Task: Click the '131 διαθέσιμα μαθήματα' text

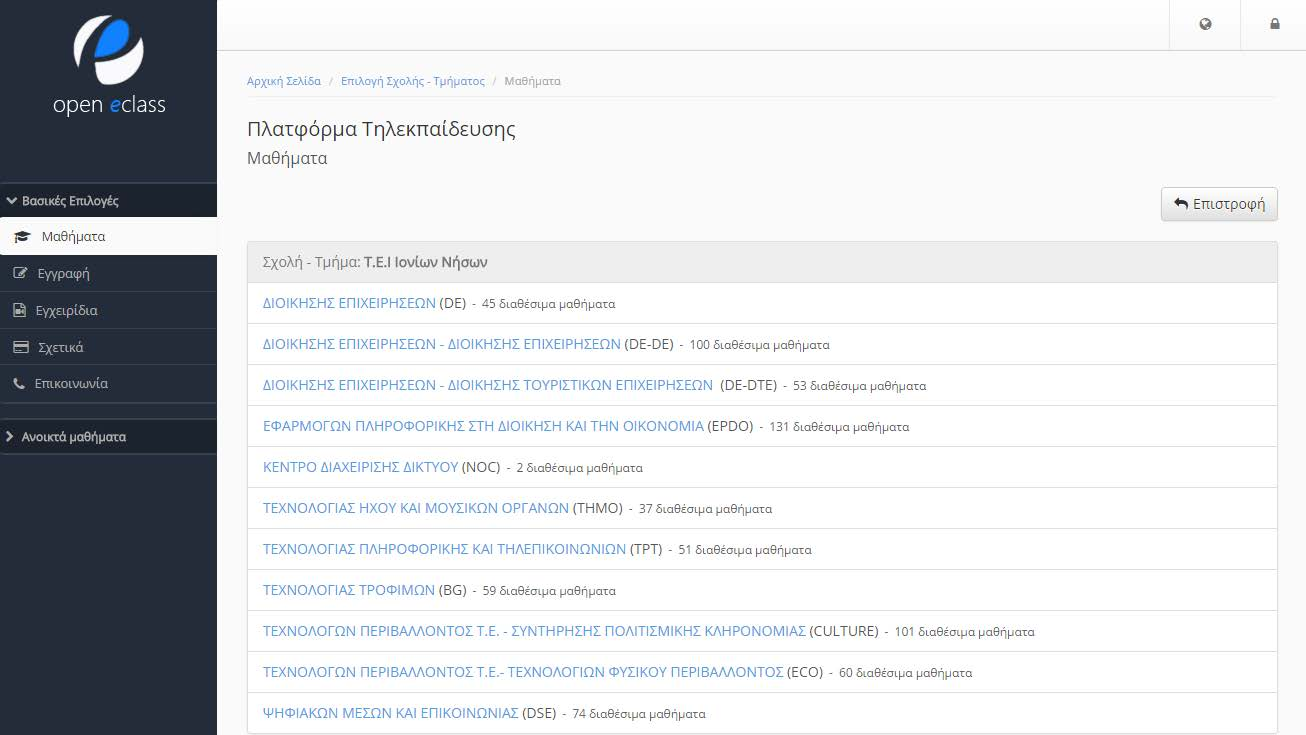Action: click(x=839, y=427)
